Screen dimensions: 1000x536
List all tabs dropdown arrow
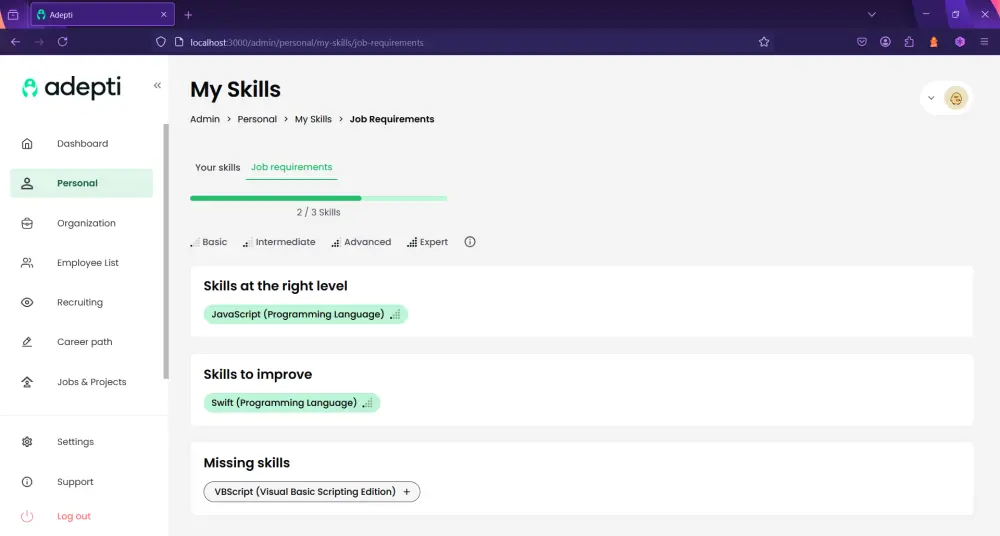click(x=872, y=15)
